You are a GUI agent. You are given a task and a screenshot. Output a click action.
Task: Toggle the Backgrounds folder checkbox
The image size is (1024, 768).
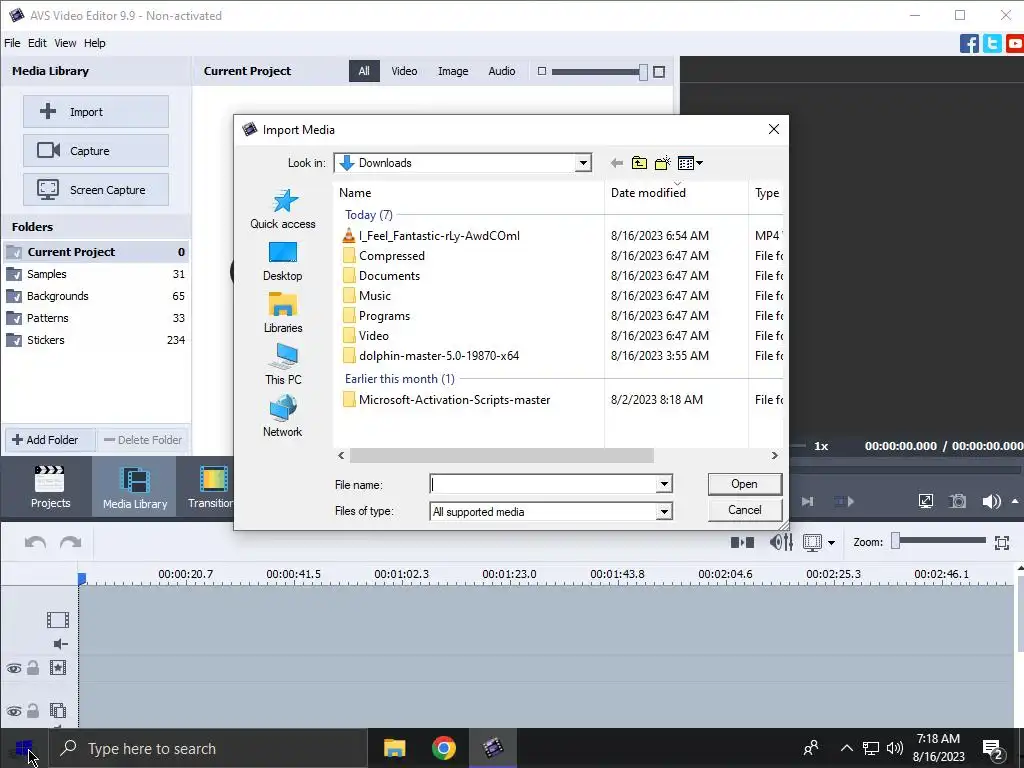(14, 296)
